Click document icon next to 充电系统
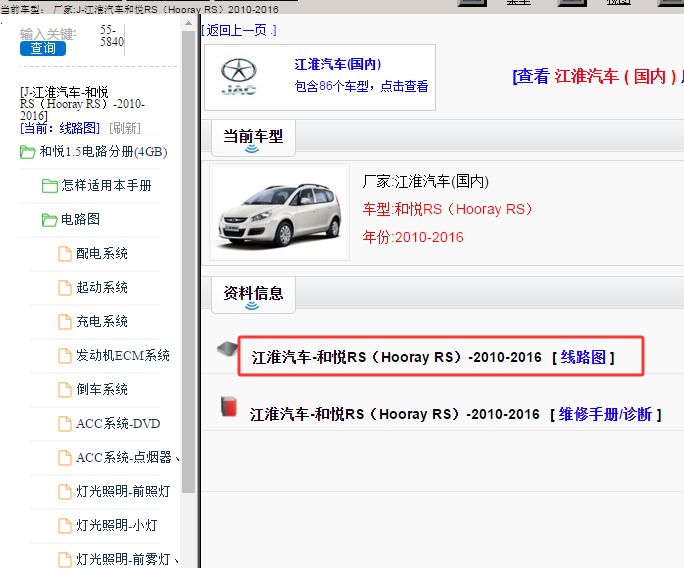 [x=65, y=322]
